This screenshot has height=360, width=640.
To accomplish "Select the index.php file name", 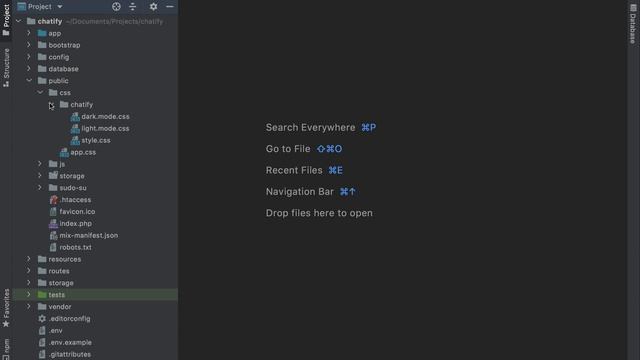I will click(76, 223).
